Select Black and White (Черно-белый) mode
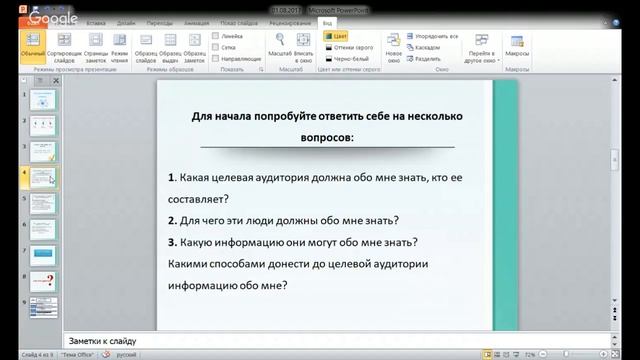Screen dimensions: 640x360 [x=347, y=59]
